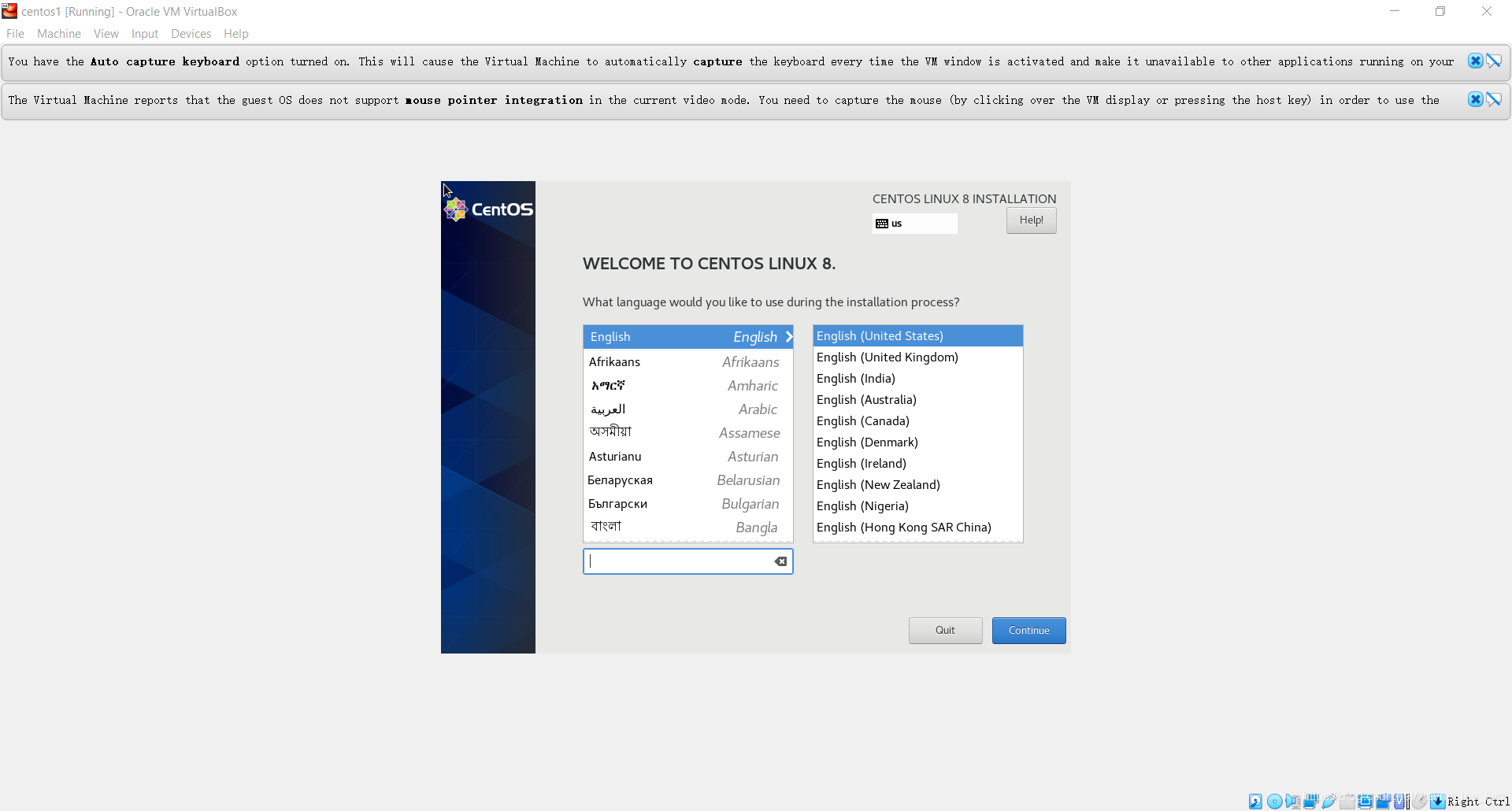Dismiss the mouse pointer integration notification
This screenshot has width=1512, height=811.
click(1475, 99)
